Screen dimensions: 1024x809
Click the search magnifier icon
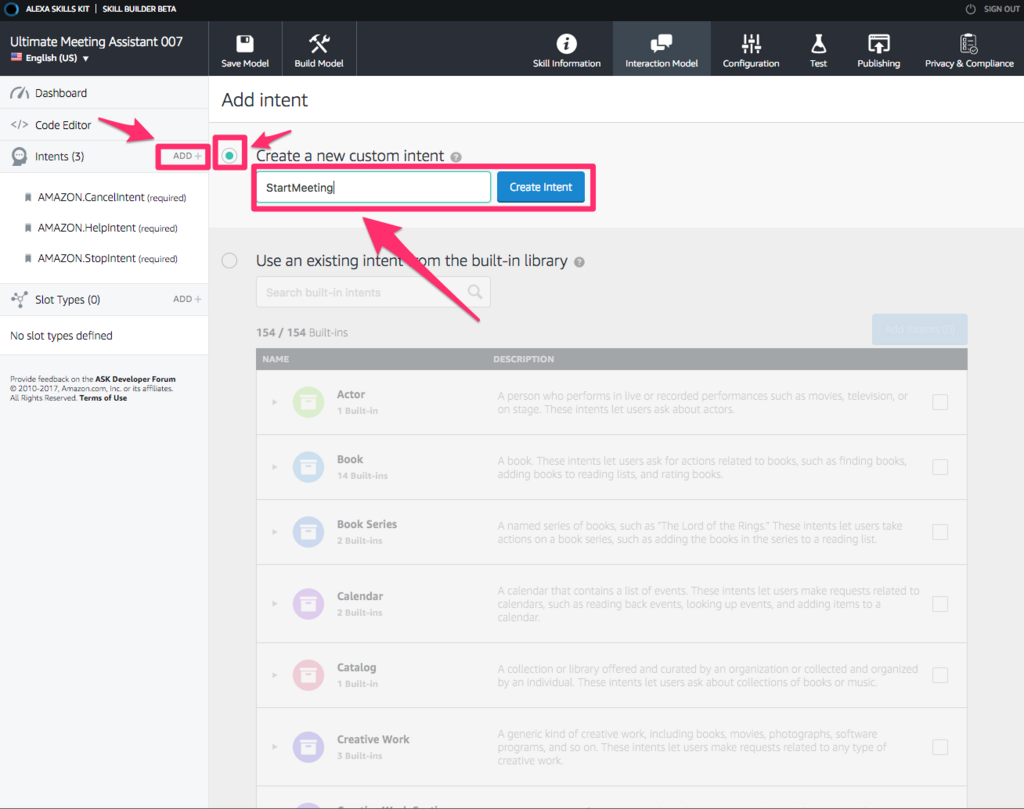475,292
